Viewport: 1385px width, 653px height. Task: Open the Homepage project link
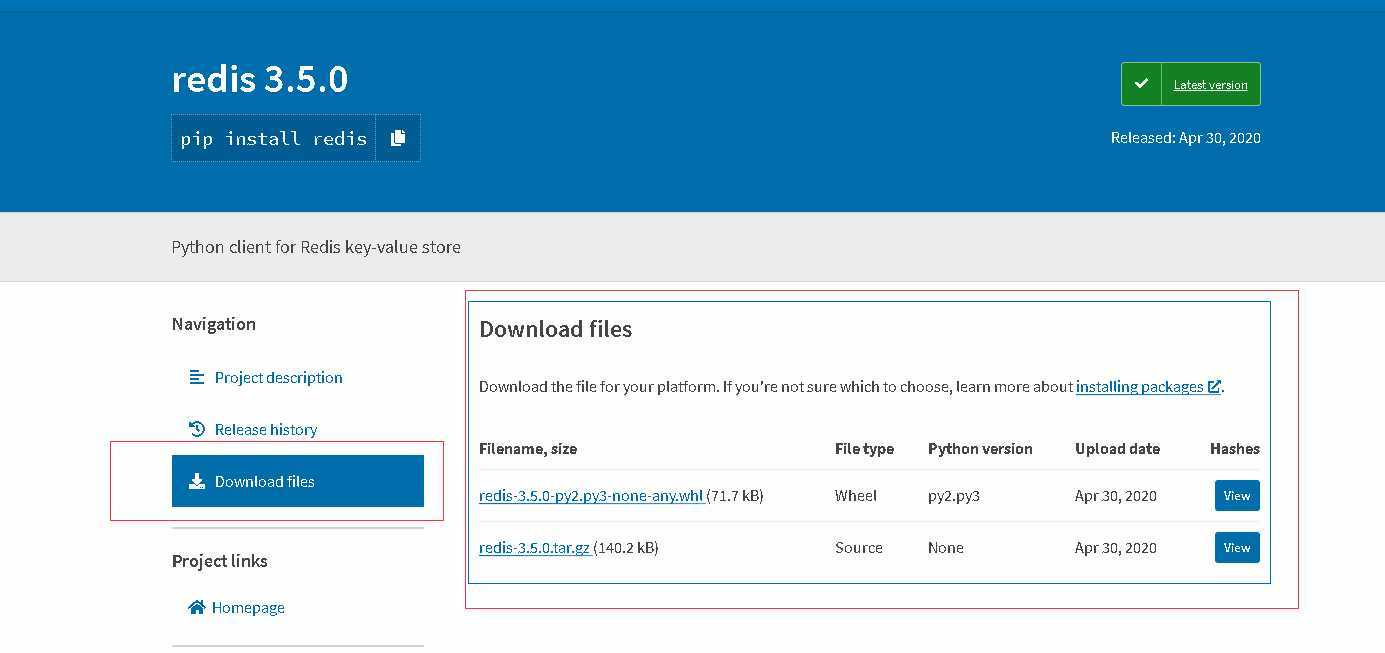[x=248, y=607]
